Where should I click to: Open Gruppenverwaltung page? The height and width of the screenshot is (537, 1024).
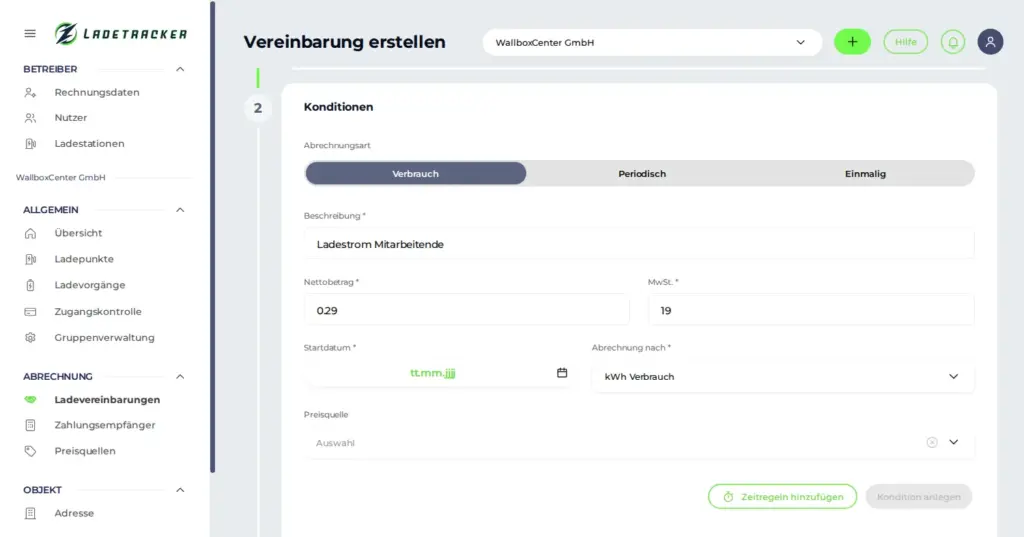pyautogui.click(x=104, y=338)
